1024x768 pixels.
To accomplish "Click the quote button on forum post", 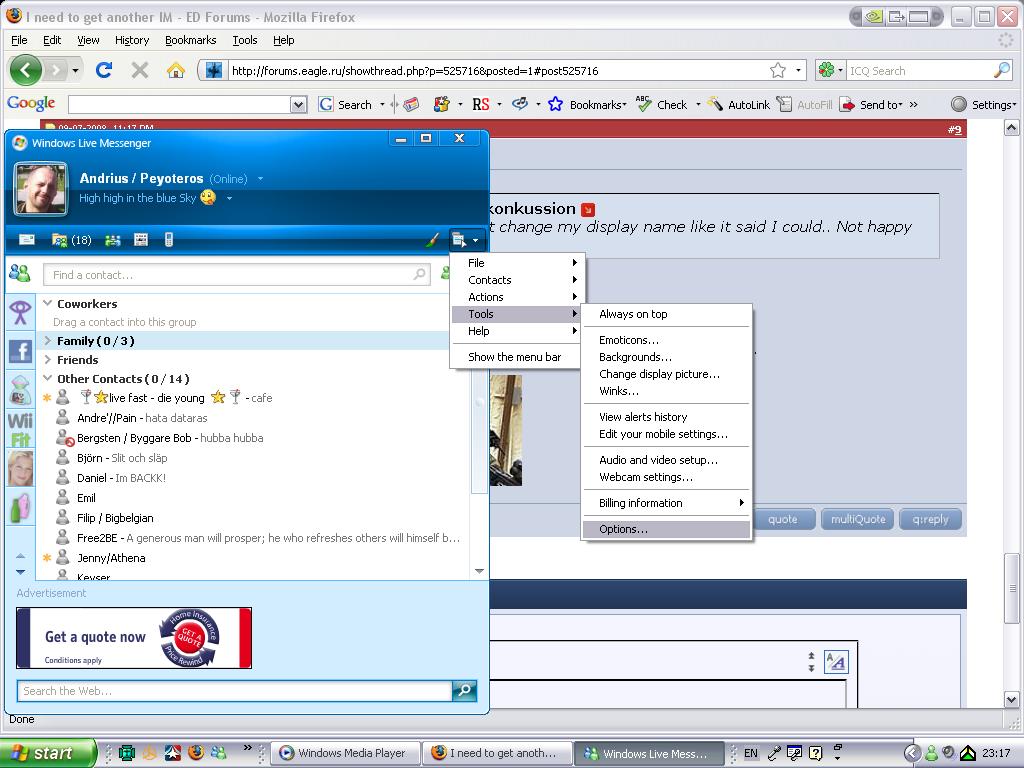I will coord(783,519).
